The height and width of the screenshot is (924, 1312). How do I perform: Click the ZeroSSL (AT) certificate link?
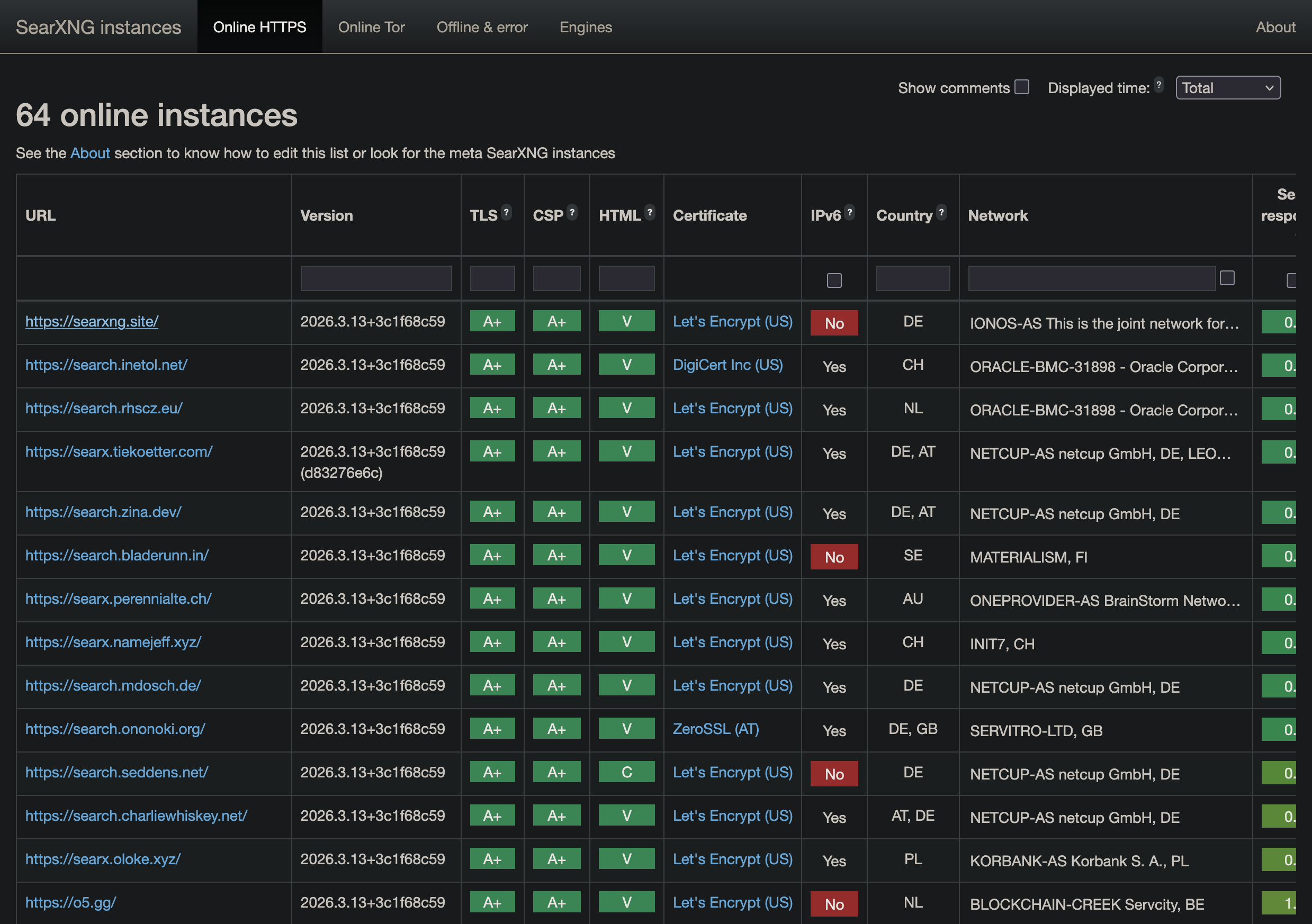pos(715,729)
